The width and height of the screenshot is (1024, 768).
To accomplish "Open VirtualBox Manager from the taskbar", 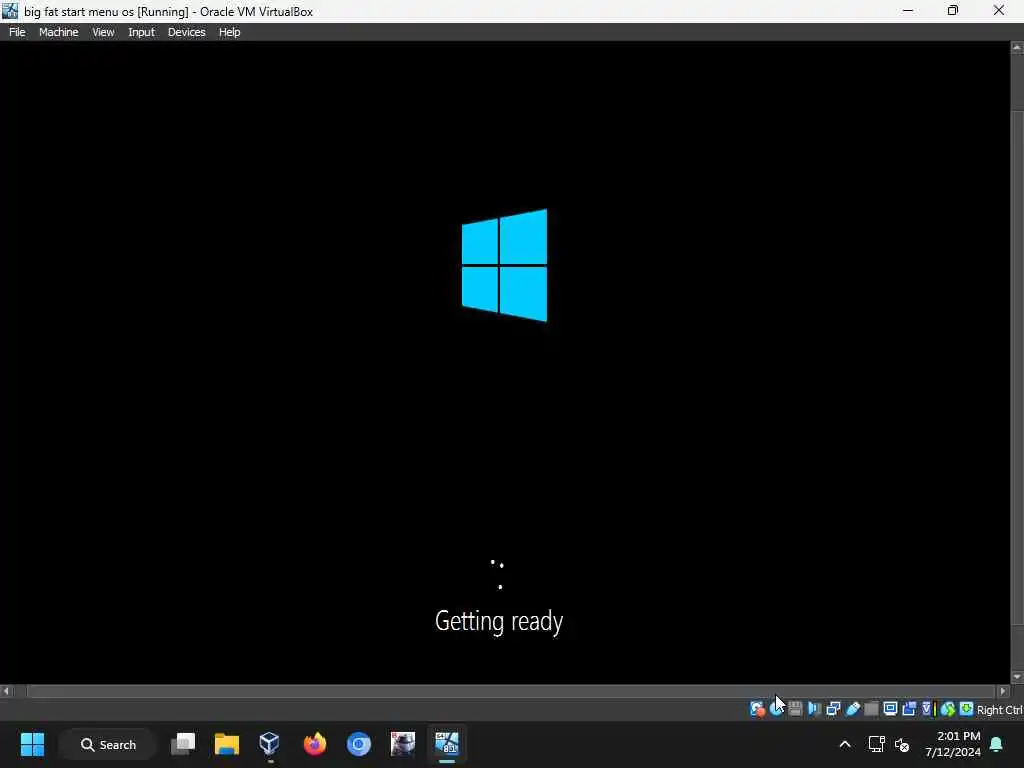I will pos(270,744).
